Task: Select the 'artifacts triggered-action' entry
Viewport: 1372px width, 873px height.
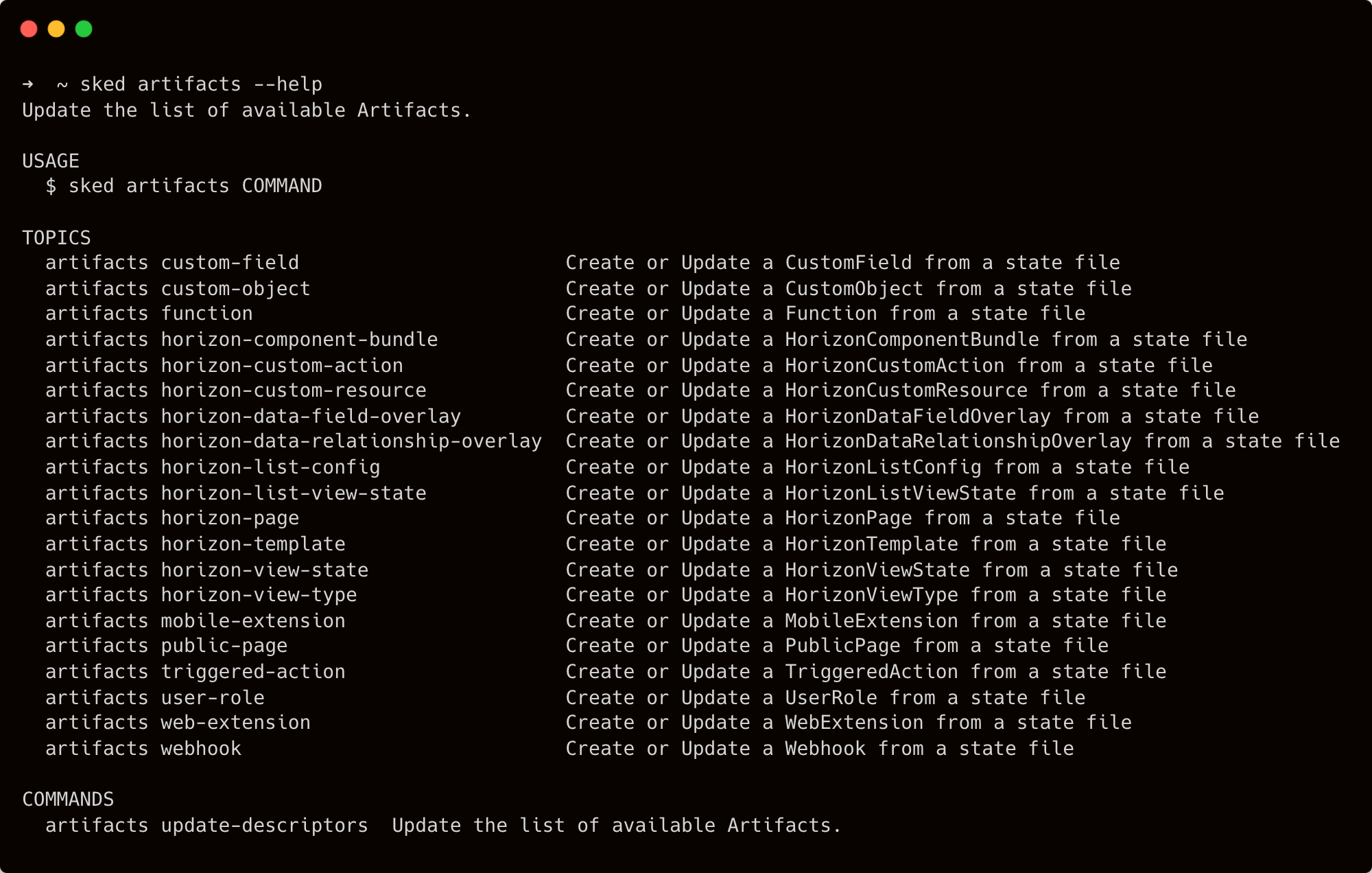Action: pos(195,671)
